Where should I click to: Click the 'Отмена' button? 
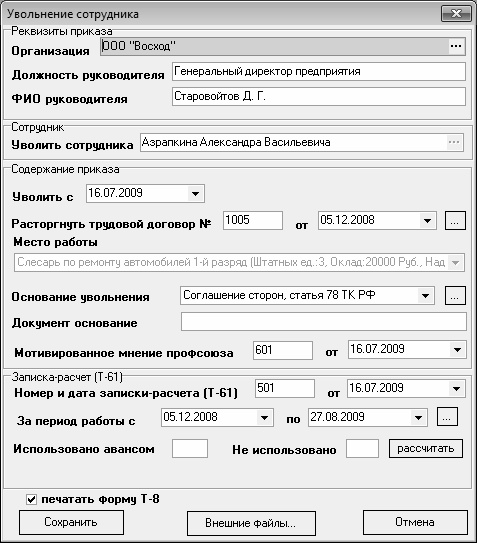point(415,522)
